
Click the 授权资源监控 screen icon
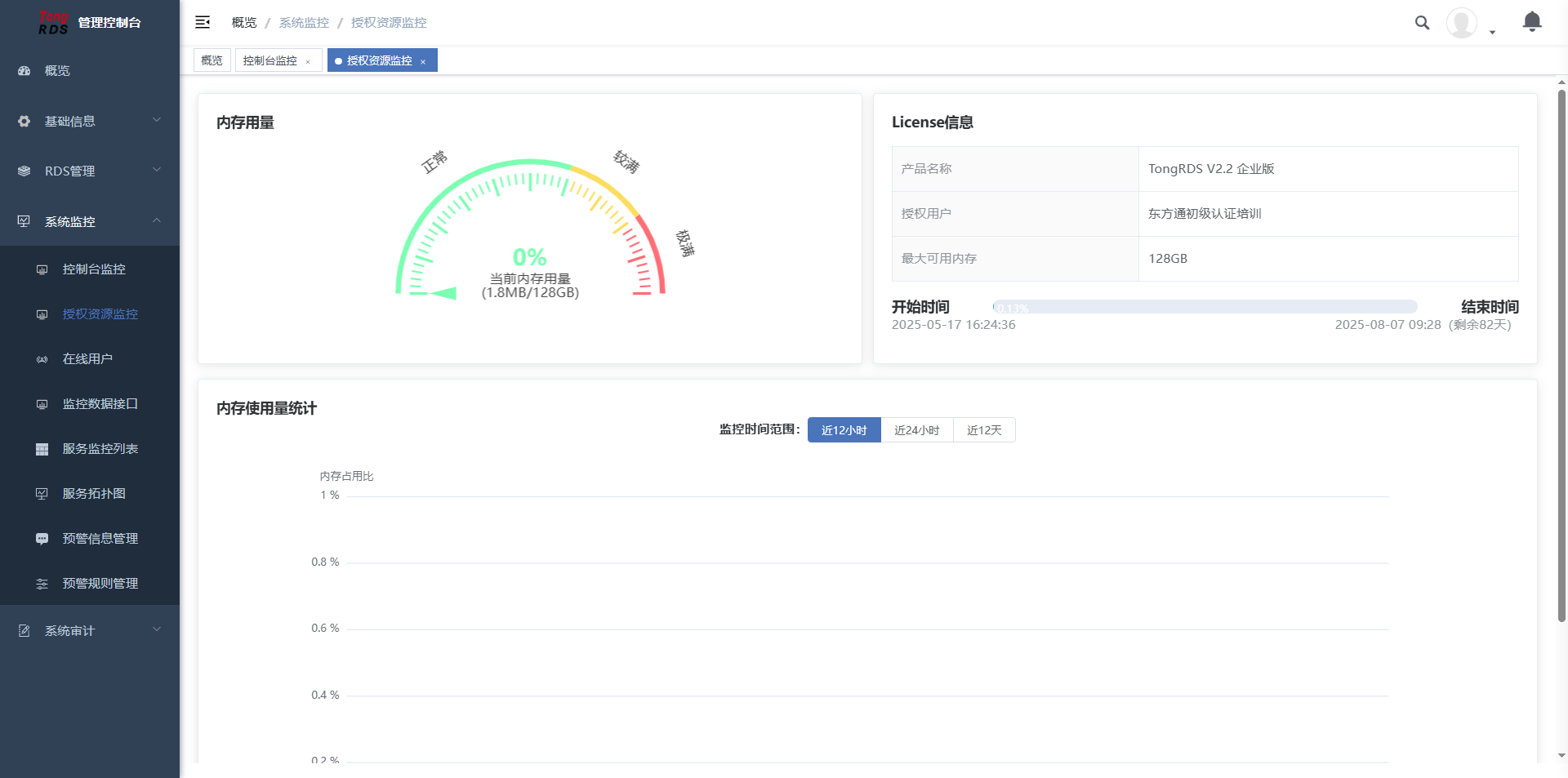(42, 314)
